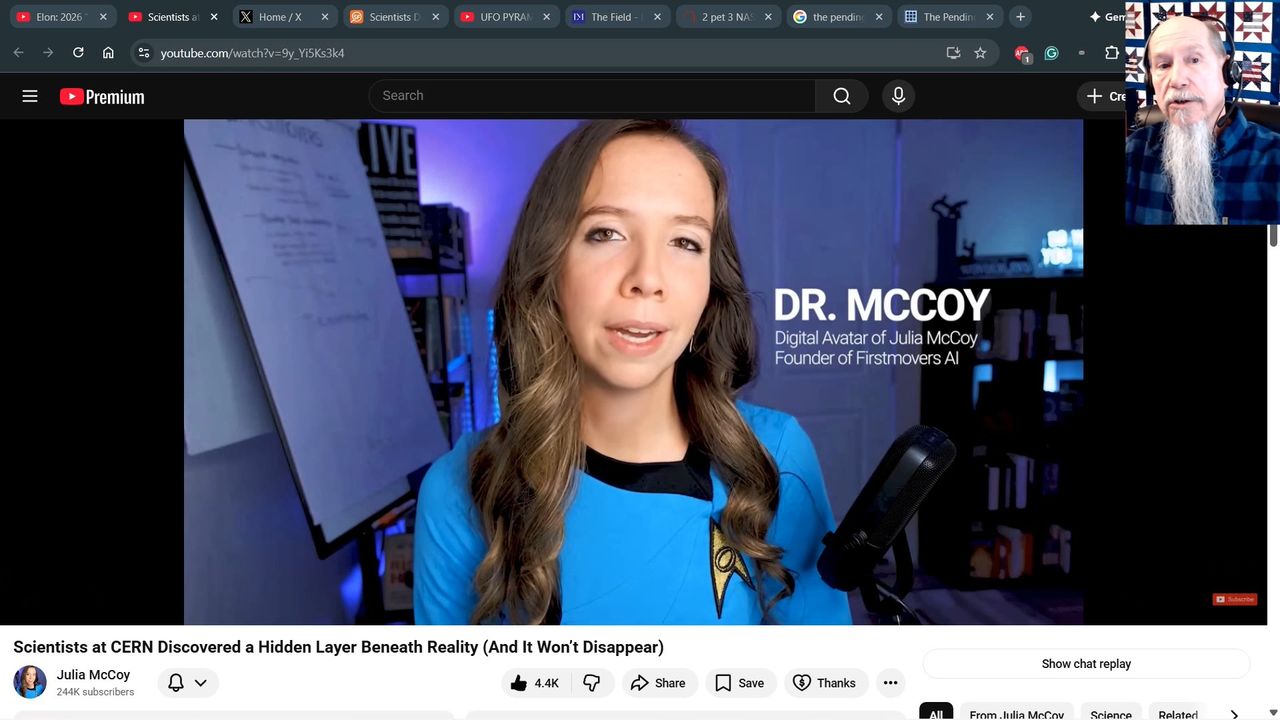Like the video showing 4.4K likes
Viewport: 1280px width, 720px height.
[x=535, y=683]
